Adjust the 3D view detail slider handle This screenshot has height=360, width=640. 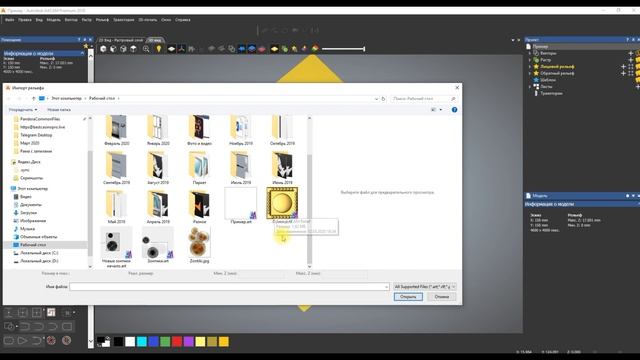tap(364, 49)
